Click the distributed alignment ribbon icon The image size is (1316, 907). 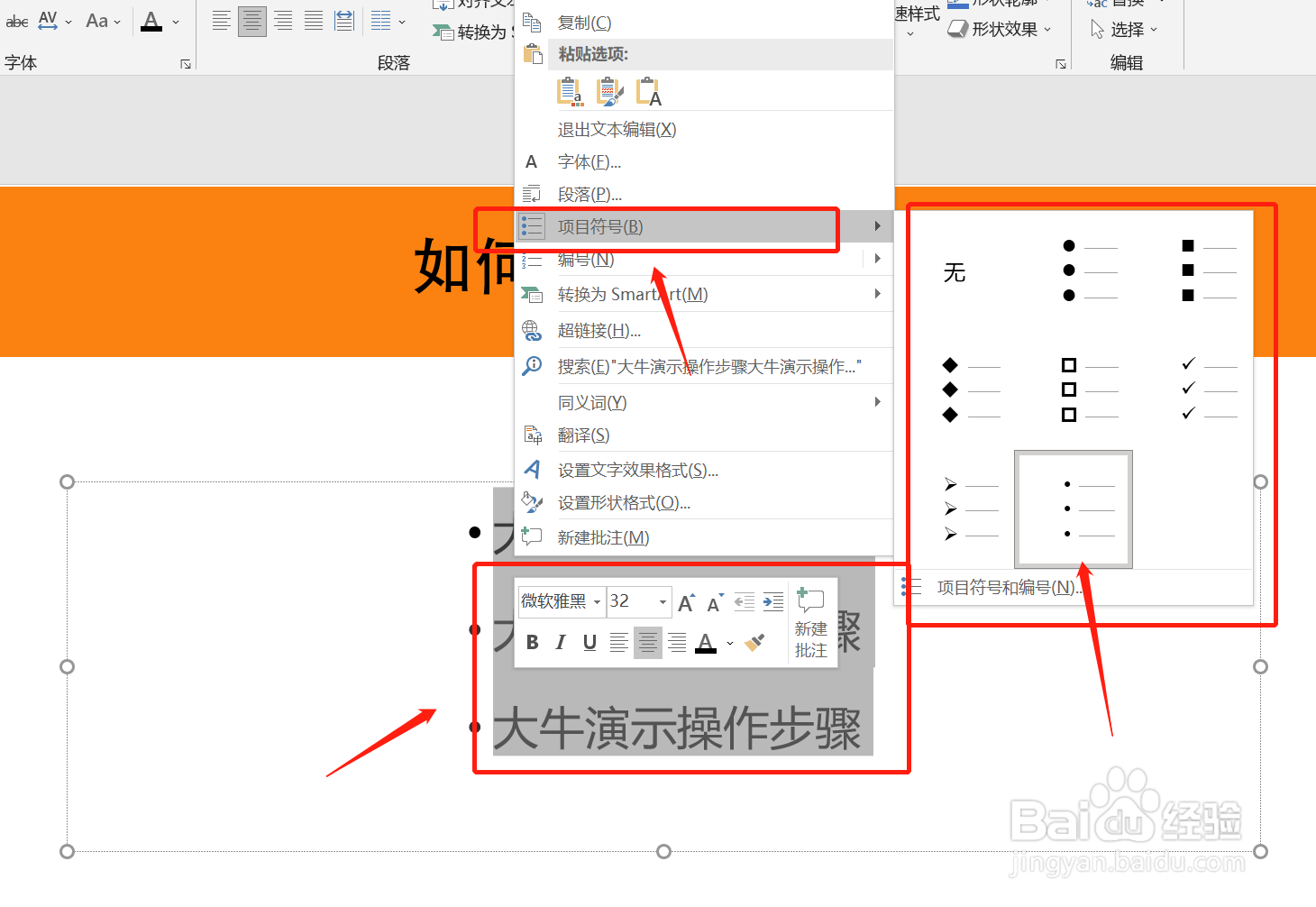(344, 21)
